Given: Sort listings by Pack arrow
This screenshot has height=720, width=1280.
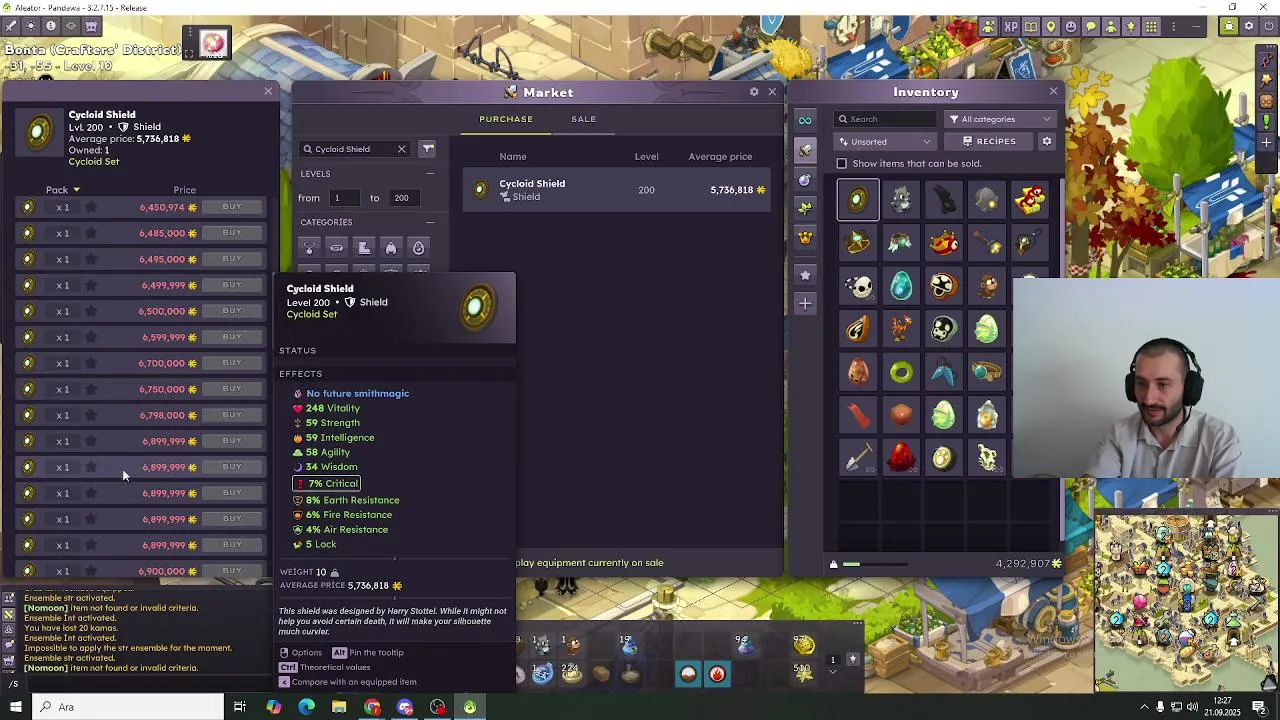Looking at the screenshot, I should tap(76, 190).
